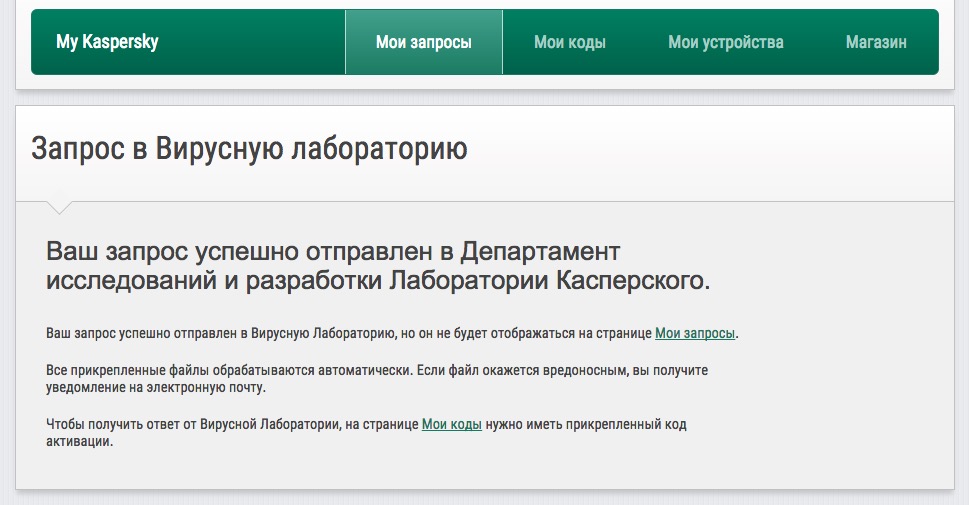Switch to the Мои запросы tab
The width and height of the screenshot is (969, 505).
click(x=424, y=42)
